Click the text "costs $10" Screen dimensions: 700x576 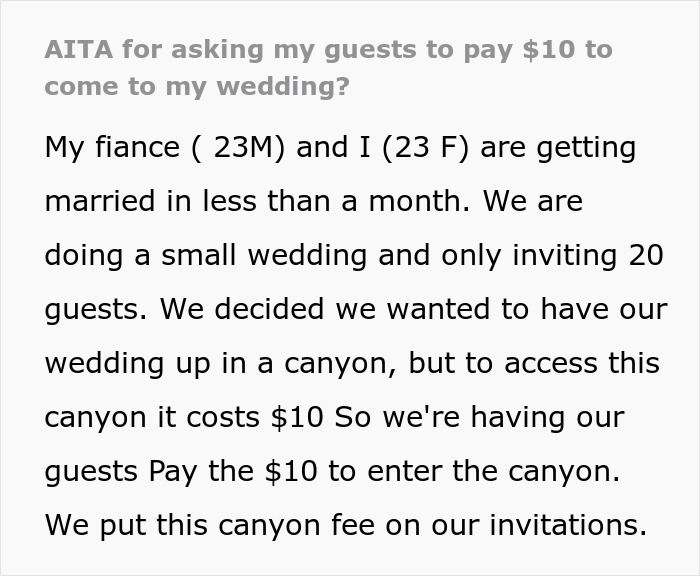[x=254, y=417]
